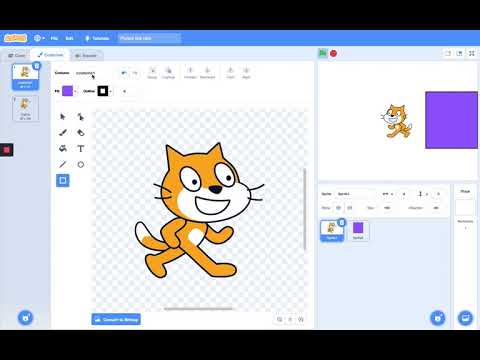480x360 pixels.
Task: Click the purple square on stage
Action: click(x=452, y=120)
